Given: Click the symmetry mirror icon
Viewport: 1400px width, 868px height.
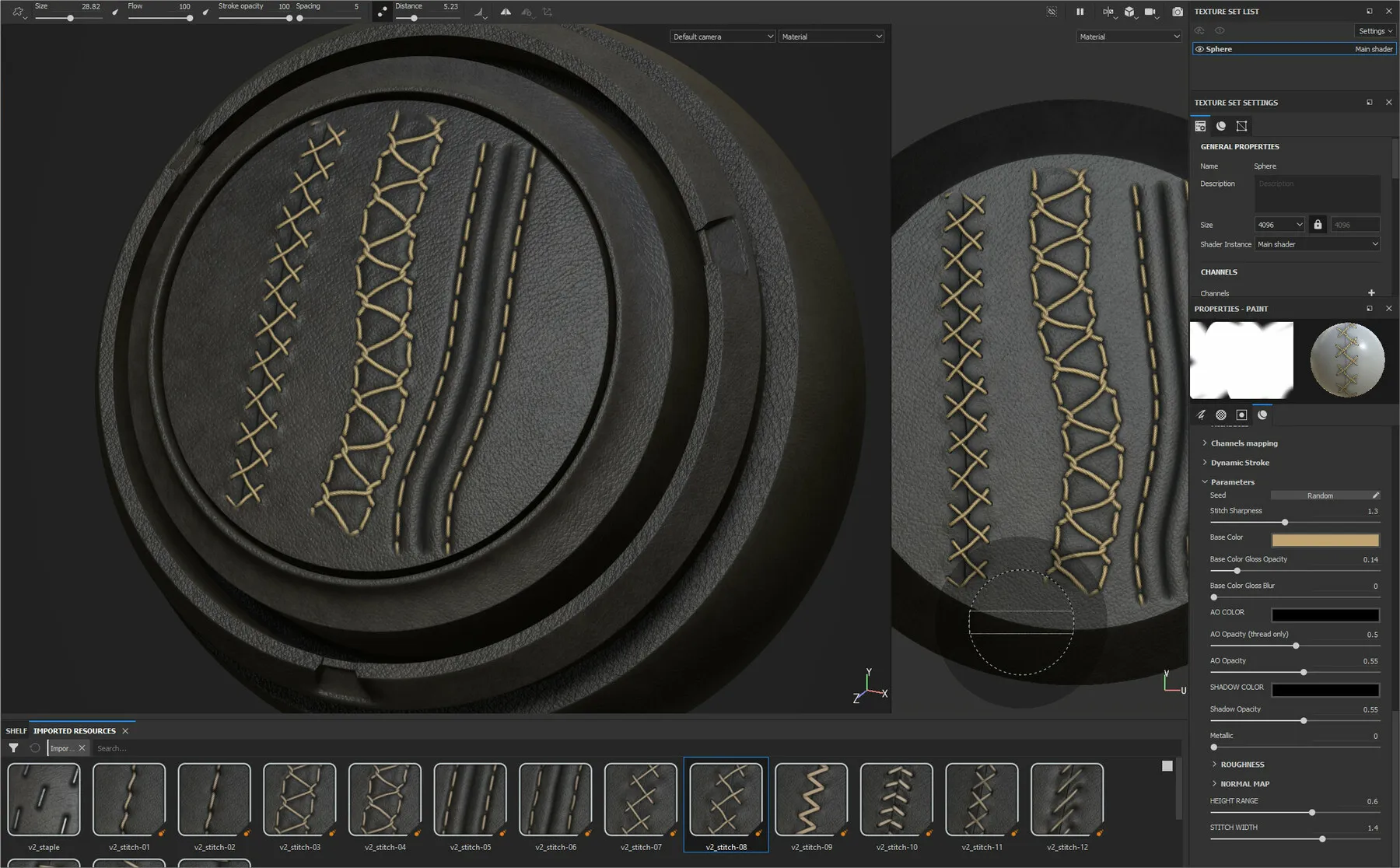Looking at the screenshot, I should [x=506, y=12].
